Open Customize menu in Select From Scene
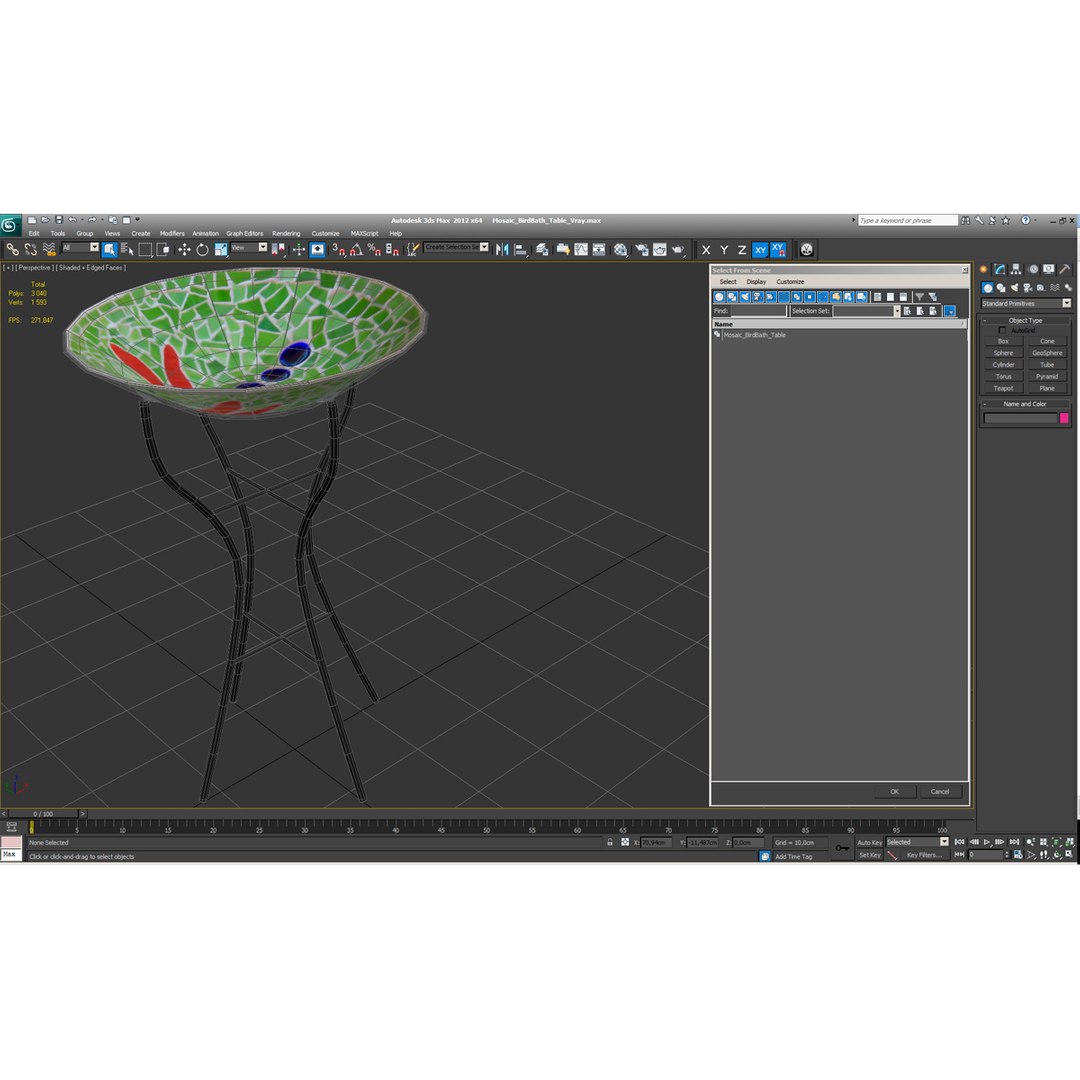The height and width of the screenshot is (1080, 1080). (790, 282)
